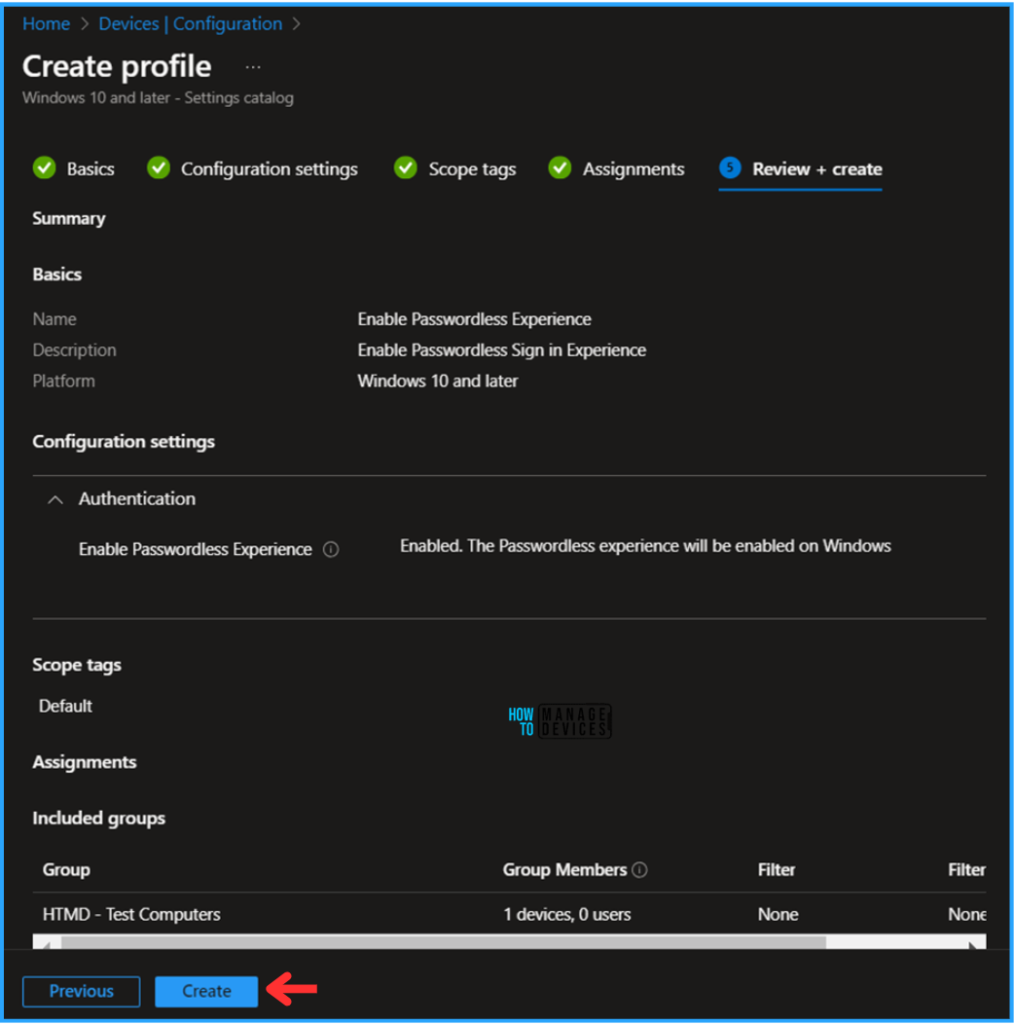Click the green checkmark beside Basics
1014x1024 pixels.
[44, 168]
